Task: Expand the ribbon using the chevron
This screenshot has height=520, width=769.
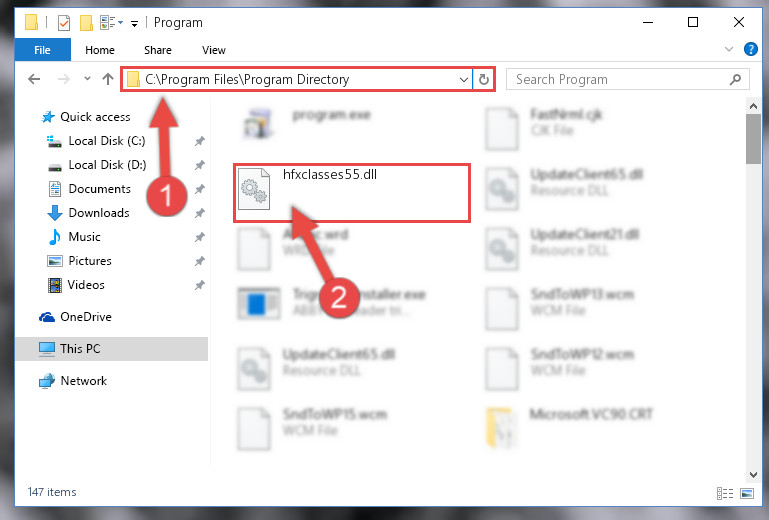Action: pyautogui.click(x=729, y=49)
